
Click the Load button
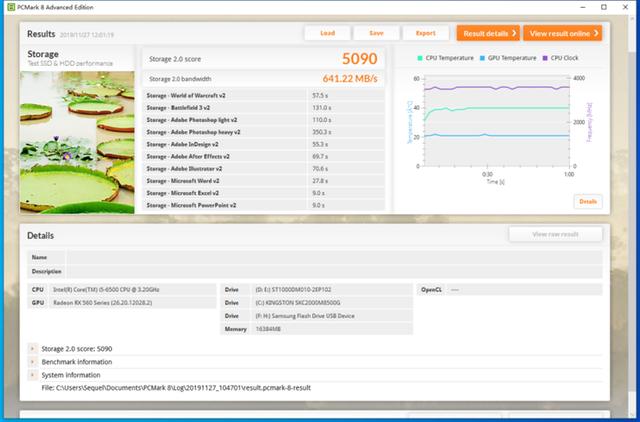point(327,33)
